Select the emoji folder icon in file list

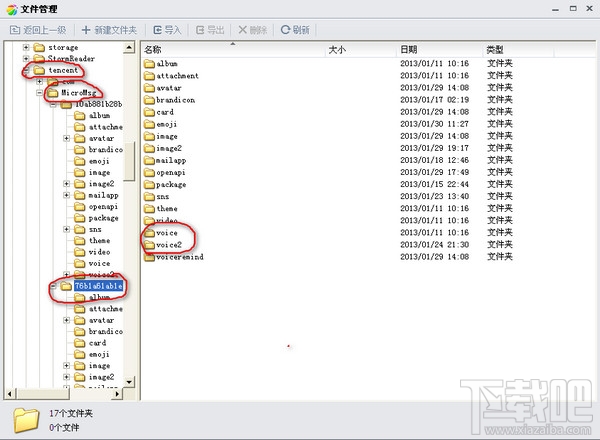(x=149, y=124)
